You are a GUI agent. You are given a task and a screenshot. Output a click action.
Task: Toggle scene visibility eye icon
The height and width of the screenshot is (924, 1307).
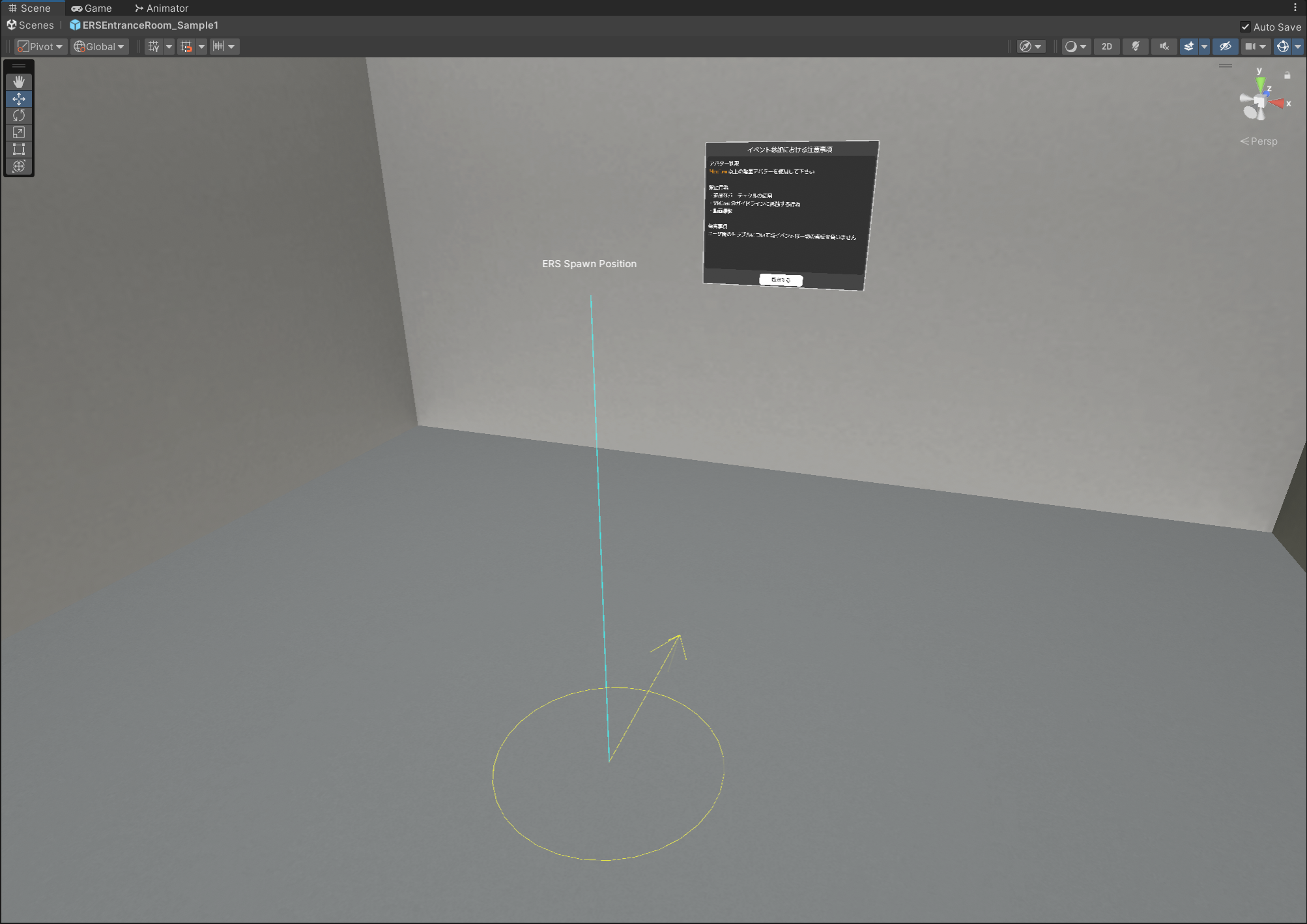1225,46
